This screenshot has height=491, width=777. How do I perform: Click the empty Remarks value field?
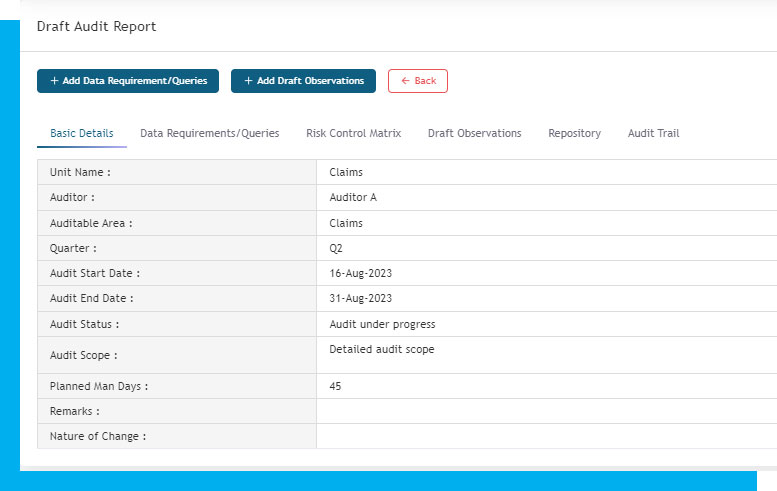[545, 411]
